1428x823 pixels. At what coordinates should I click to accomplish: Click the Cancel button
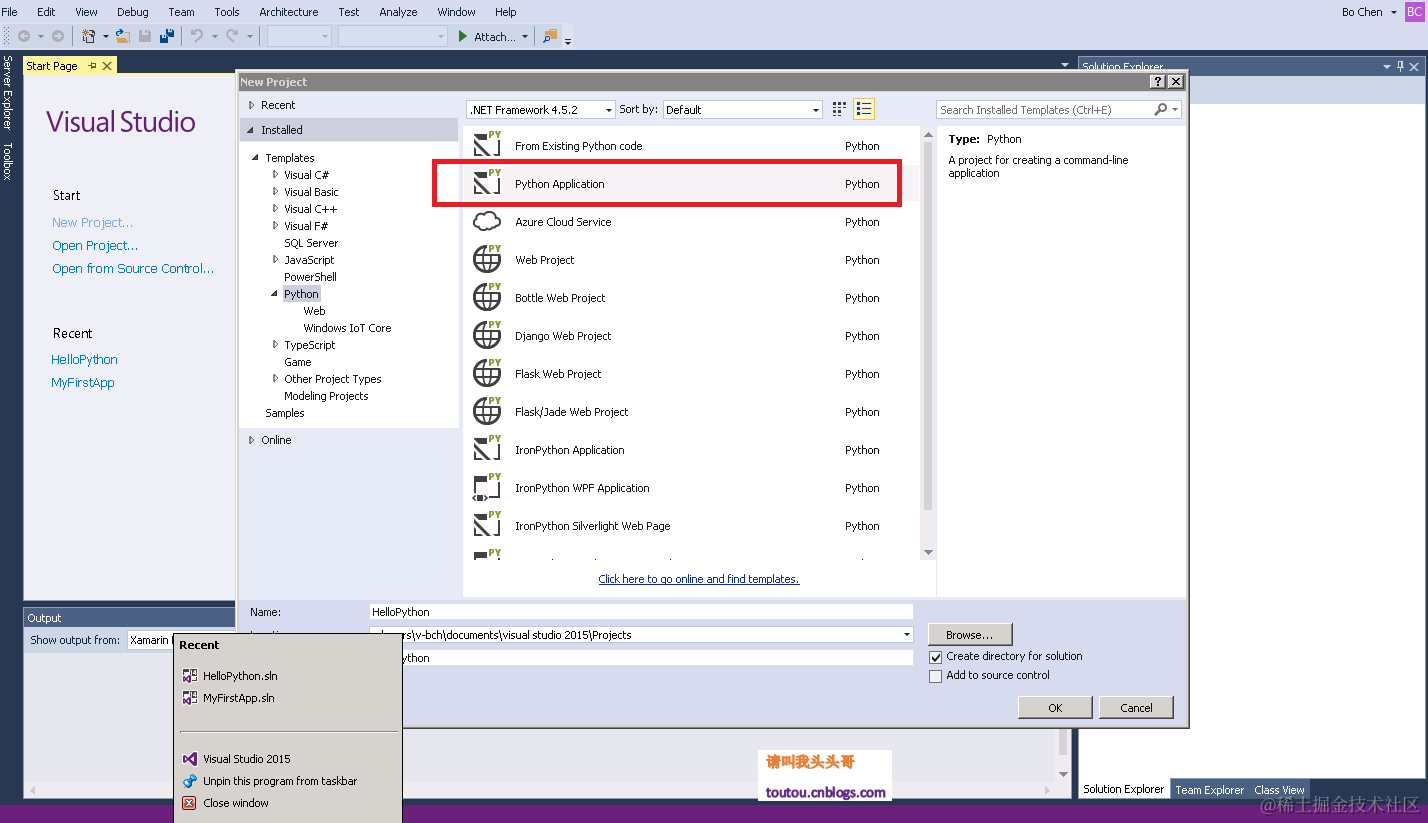coord(1136,708)
